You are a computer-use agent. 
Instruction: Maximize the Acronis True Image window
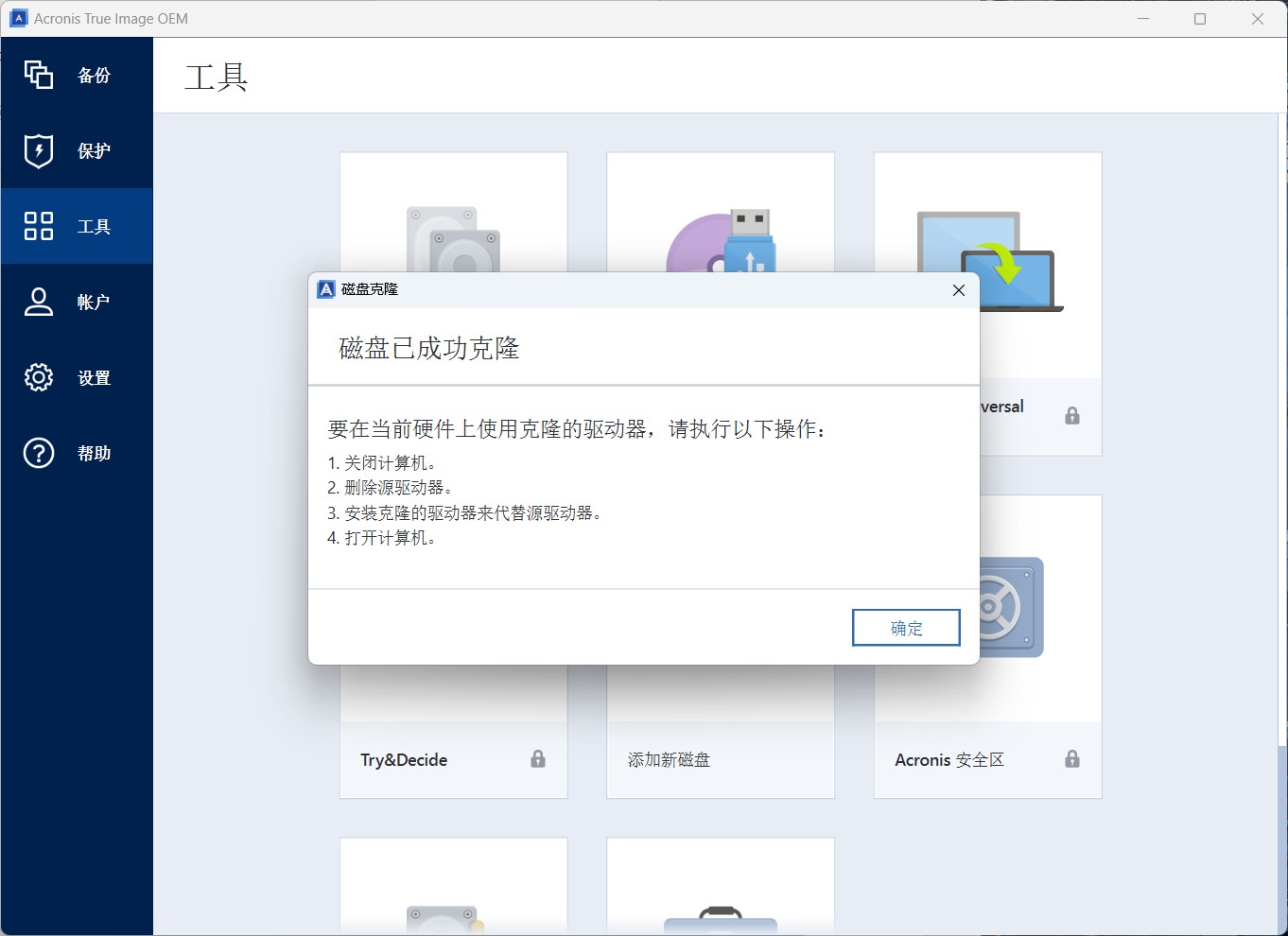pyautogui.click(x=1200, y=19)
